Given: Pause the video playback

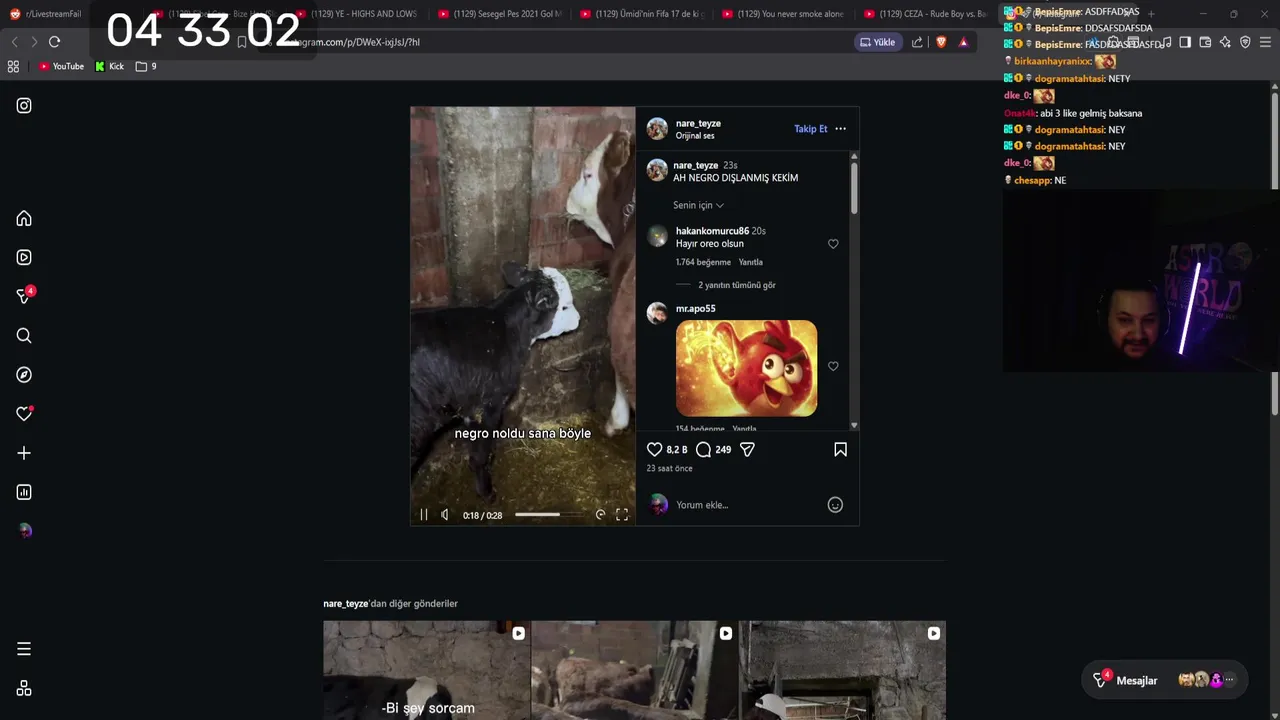Looking at the screenshot, I should pyautogui.click(x=423, y=515).
